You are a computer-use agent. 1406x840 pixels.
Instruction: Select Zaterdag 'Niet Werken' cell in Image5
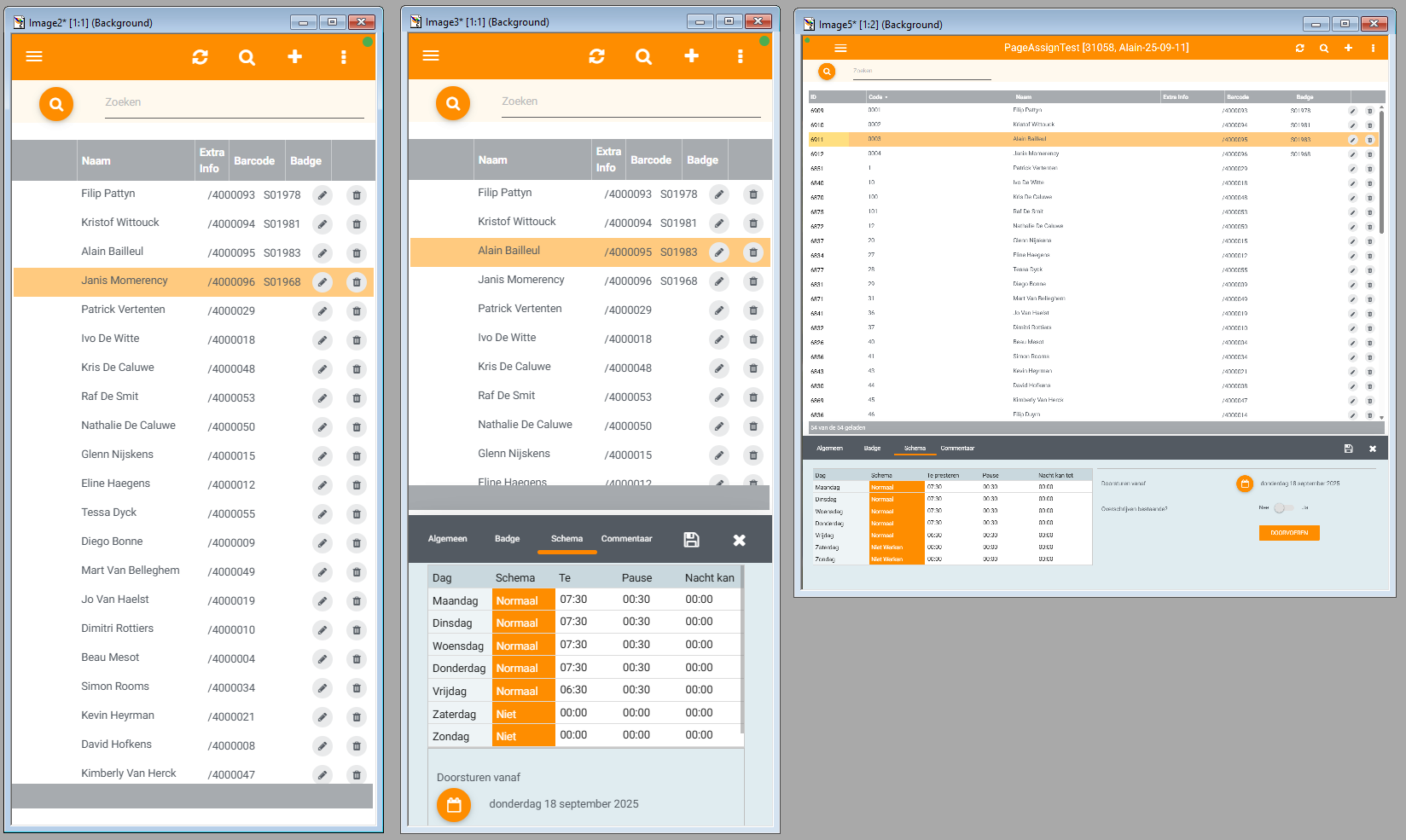tap(897, 547)
